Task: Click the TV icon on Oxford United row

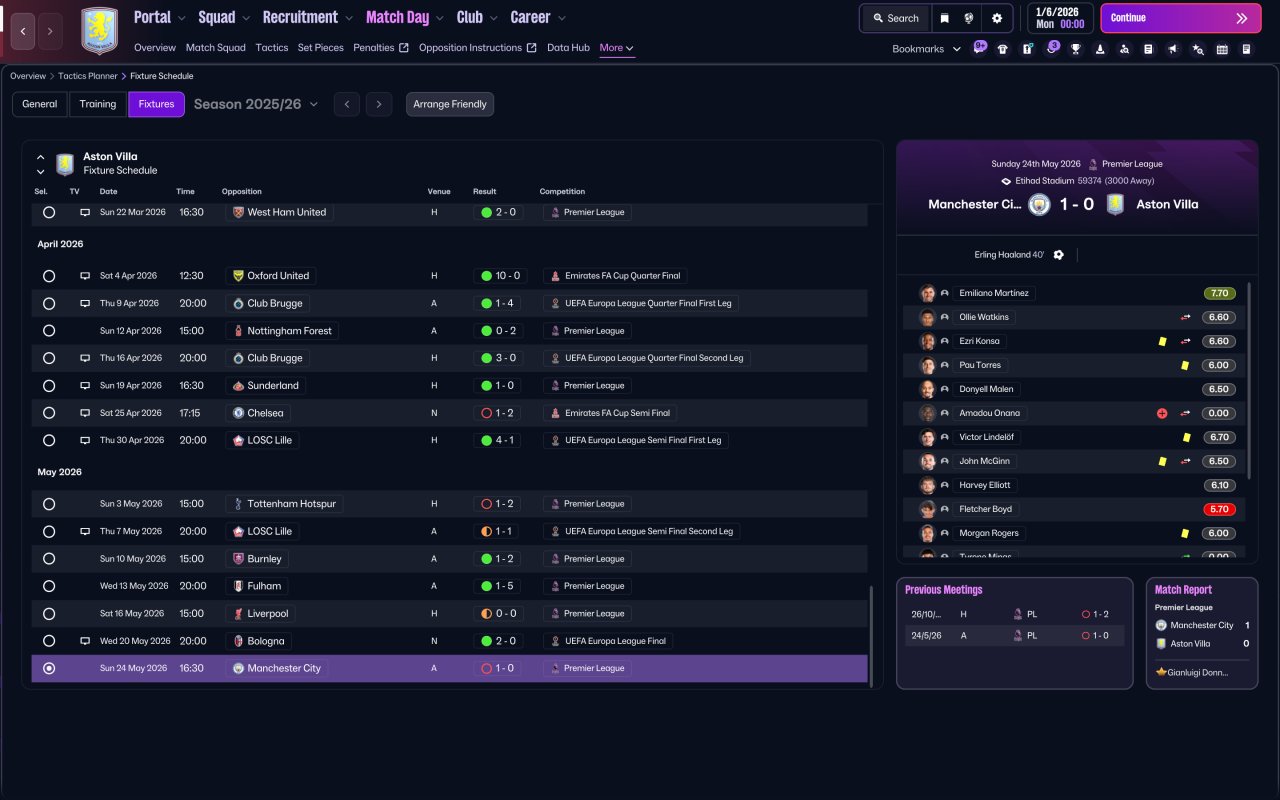Action: (x=85, y=276)
